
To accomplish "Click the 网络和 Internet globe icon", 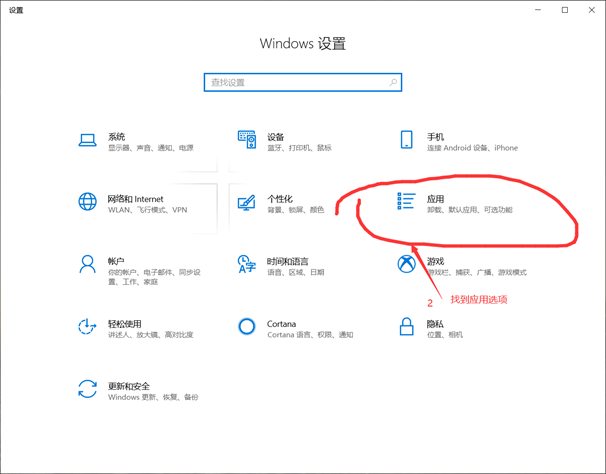I will point(87,201).
